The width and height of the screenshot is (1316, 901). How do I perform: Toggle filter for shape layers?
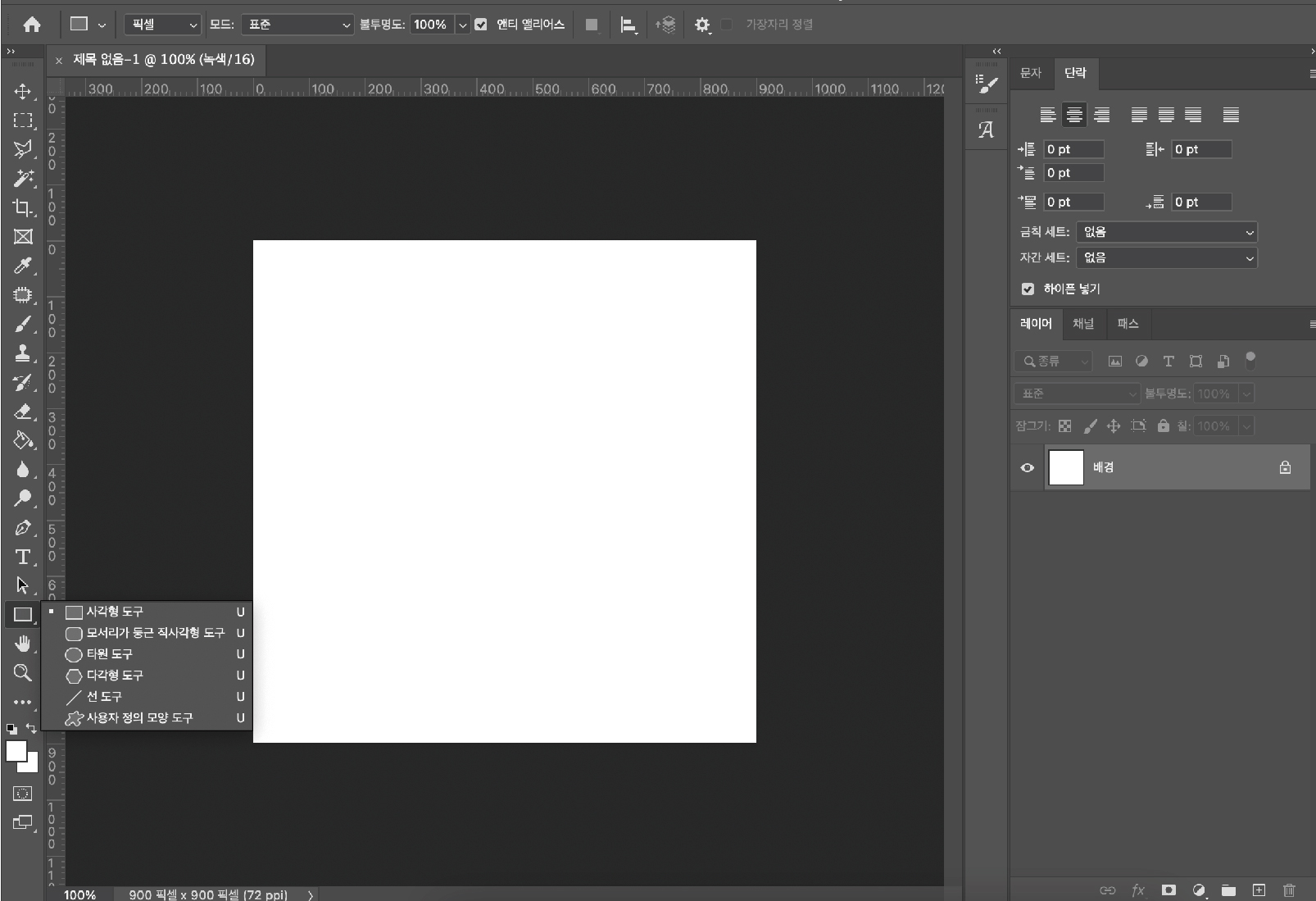click(1196, 361)
